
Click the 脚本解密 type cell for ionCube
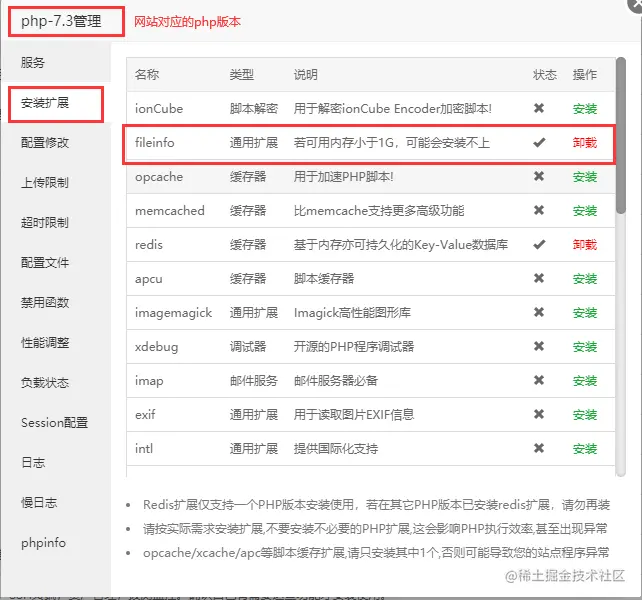(254, 109)
